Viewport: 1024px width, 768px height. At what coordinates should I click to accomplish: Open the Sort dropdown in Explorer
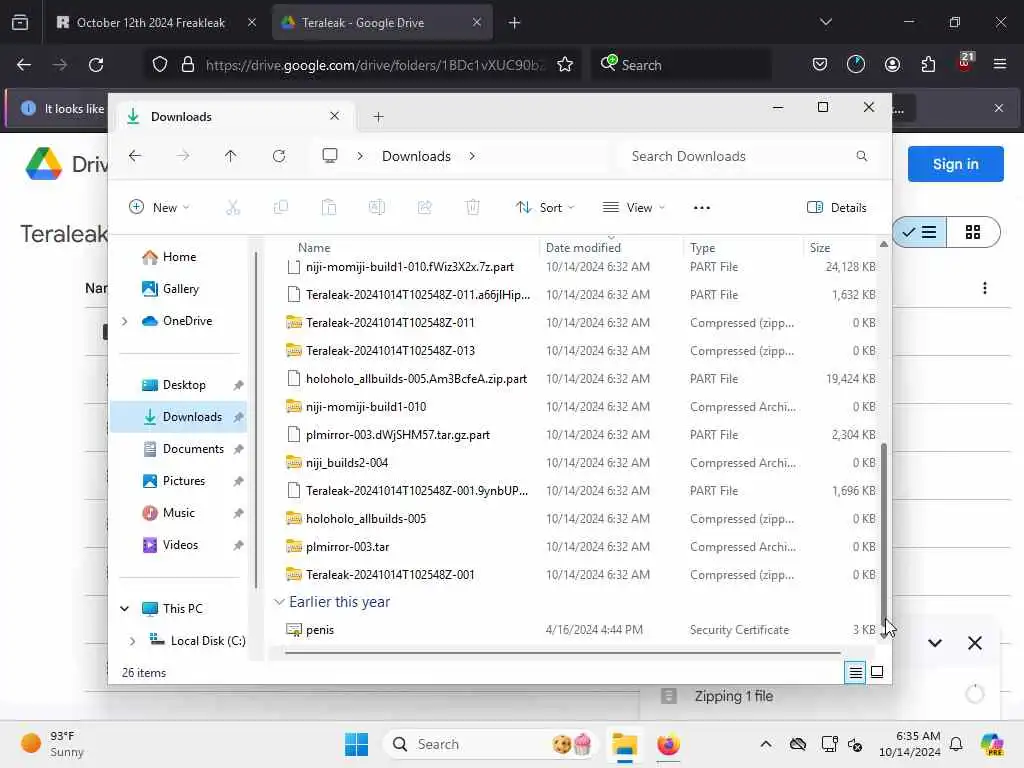pyautogui.click(x=545, y=208)
